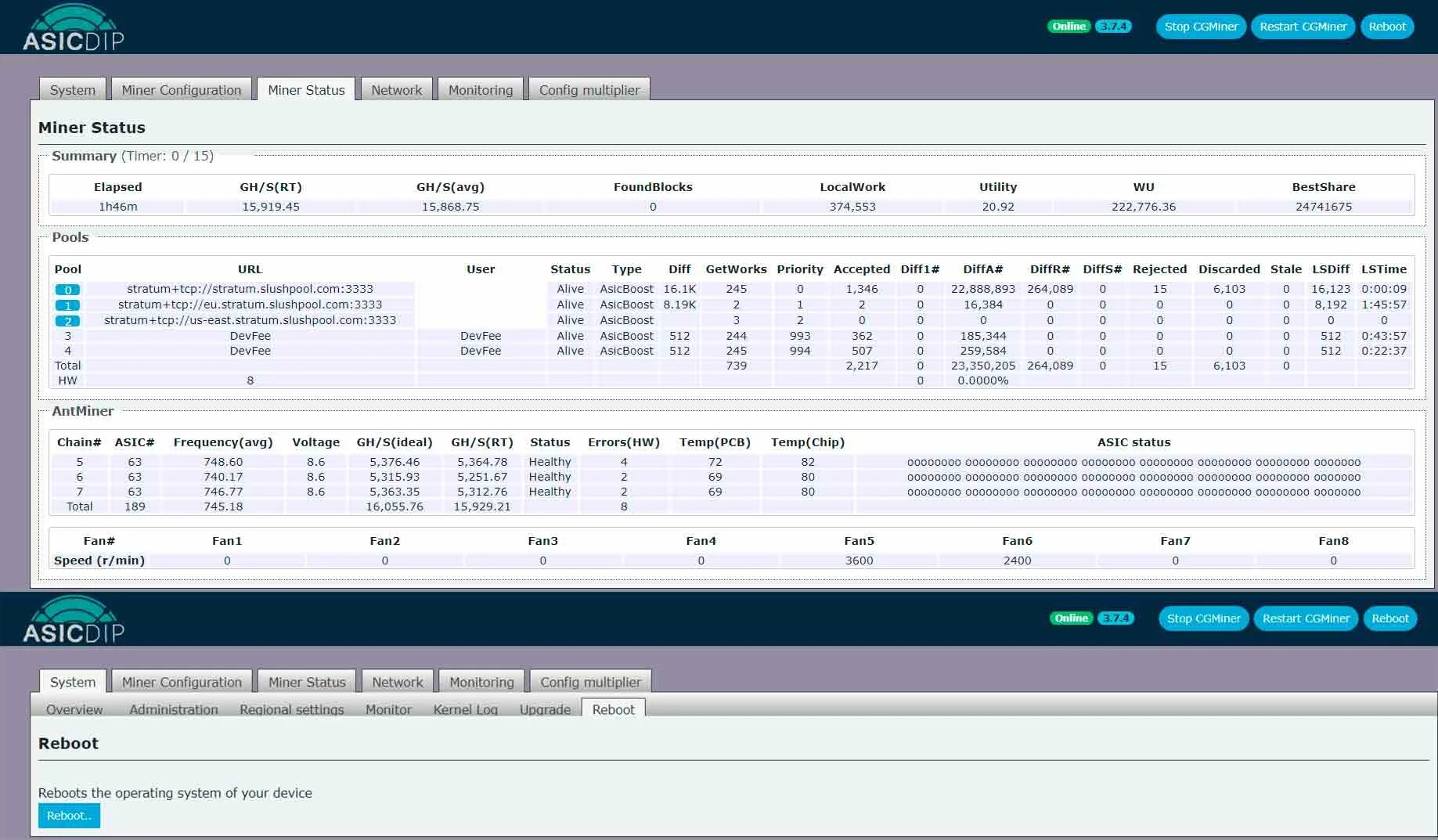The image size is (1438, 840).
Task: Stop CGMiner using the lower header button
Action: [1203, 618]
